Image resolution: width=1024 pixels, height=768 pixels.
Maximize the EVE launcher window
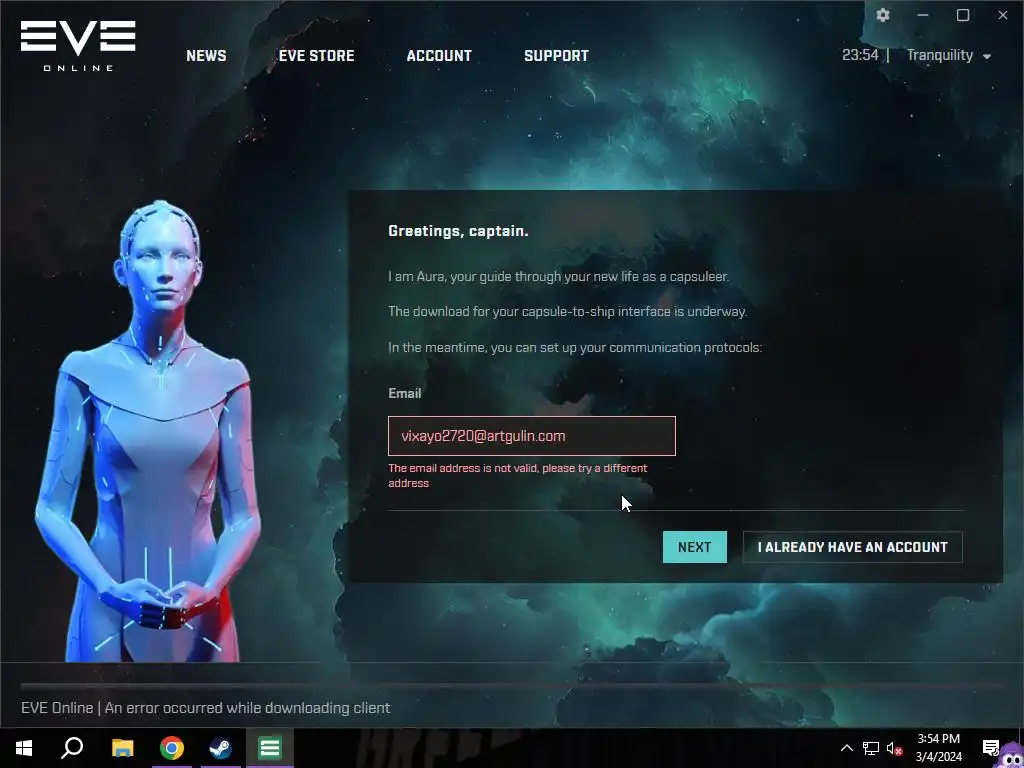963,15
